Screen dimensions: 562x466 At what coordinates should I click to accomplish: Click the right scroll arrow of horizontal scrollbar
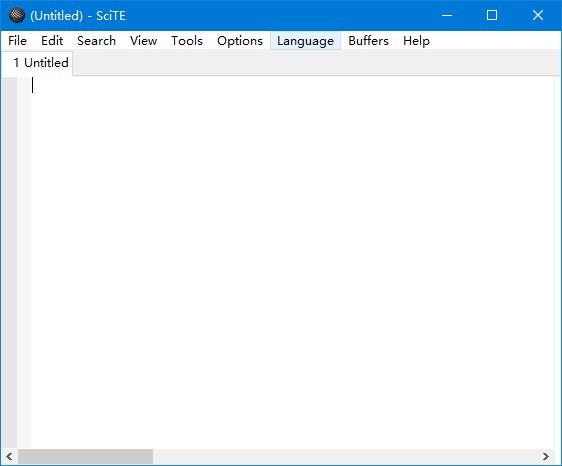click(546, 456)
